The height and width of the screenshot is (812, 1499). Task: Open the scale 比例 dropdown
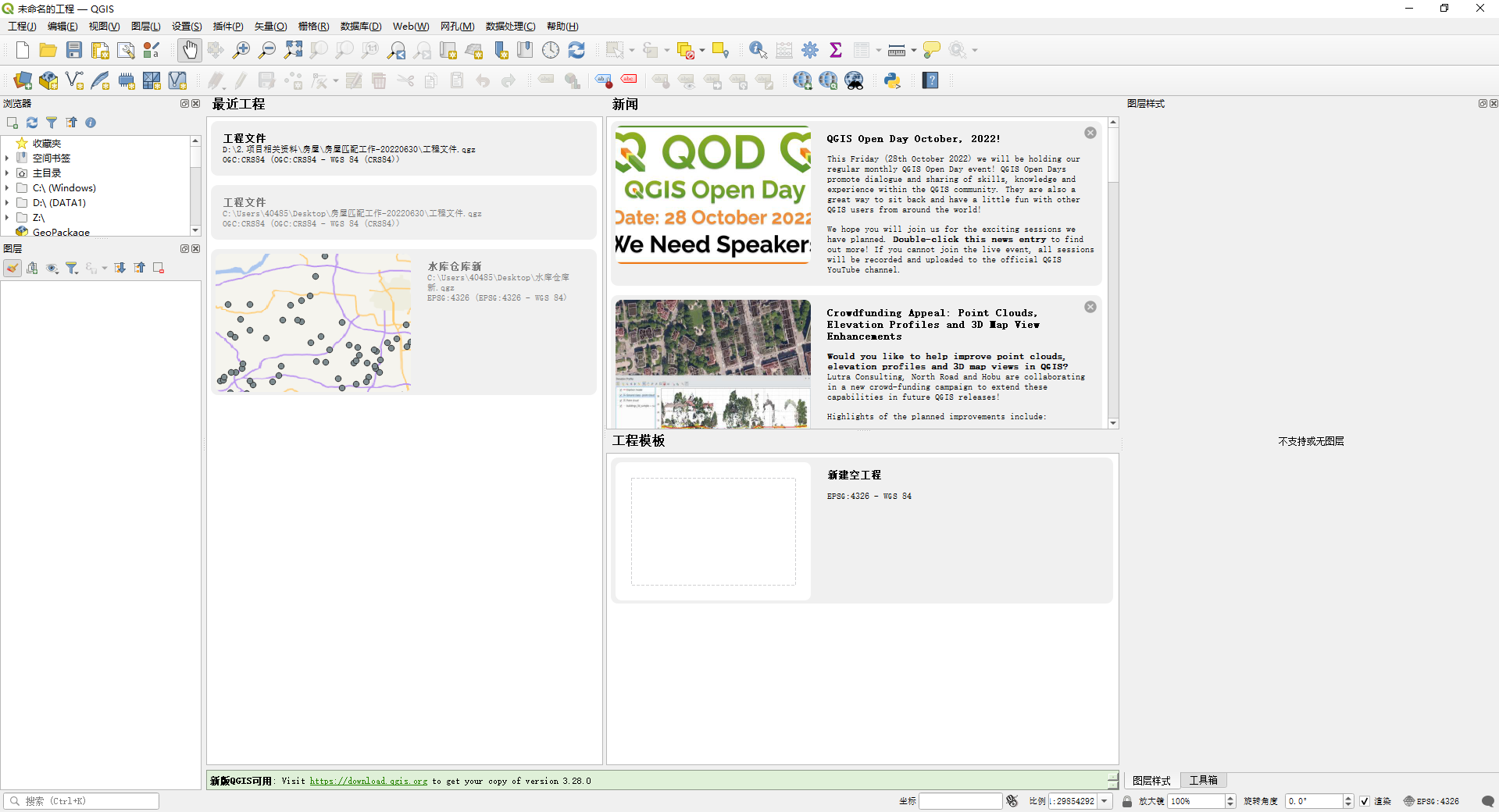coord(1105,801)
